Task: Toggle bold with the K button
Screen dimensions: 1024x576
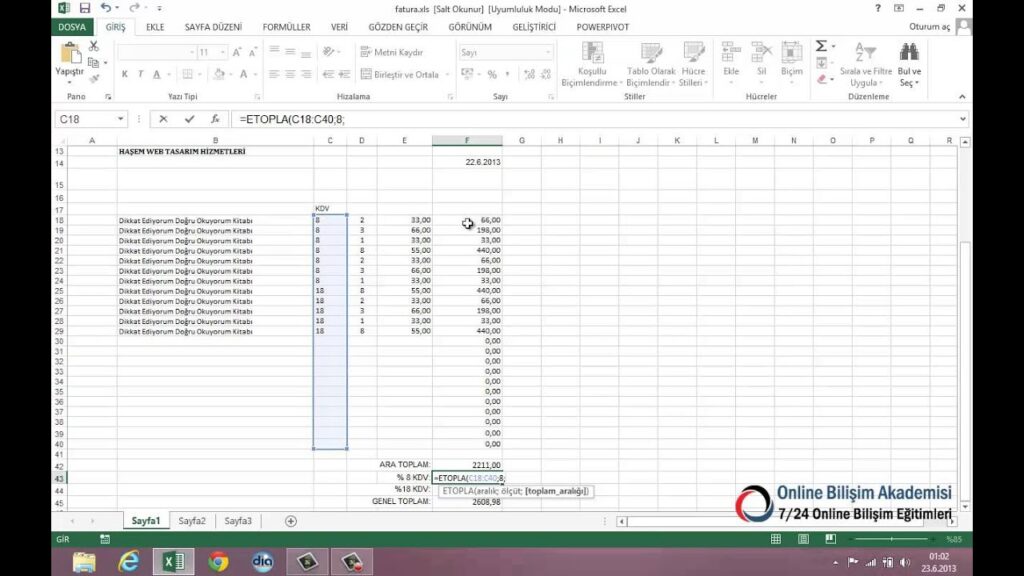Action: 125,74
